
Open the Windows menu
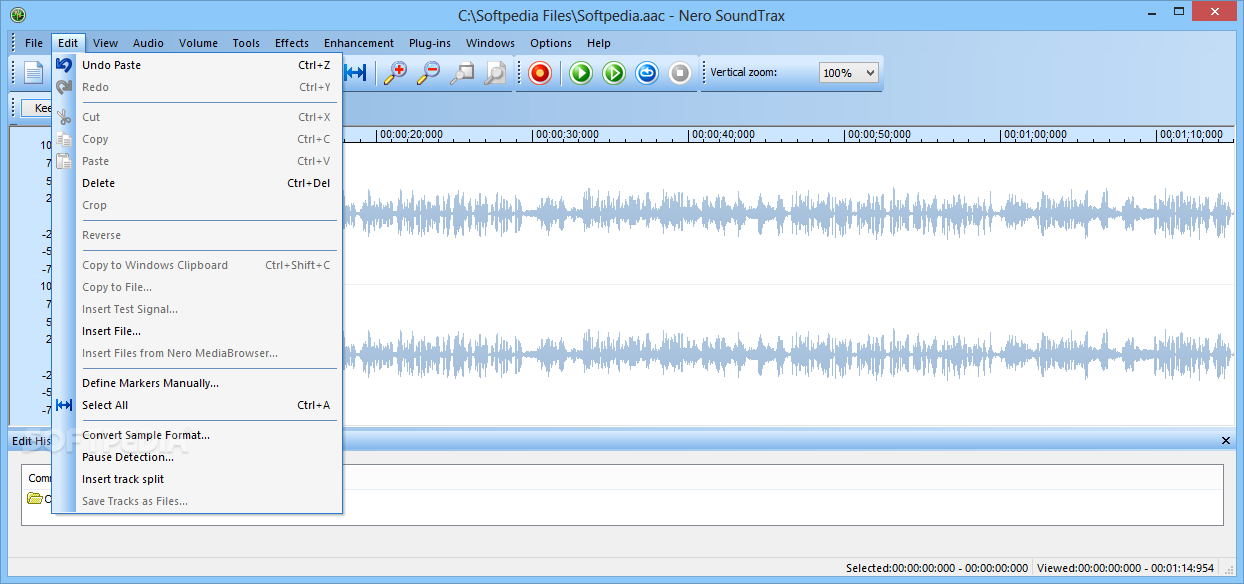490,43
